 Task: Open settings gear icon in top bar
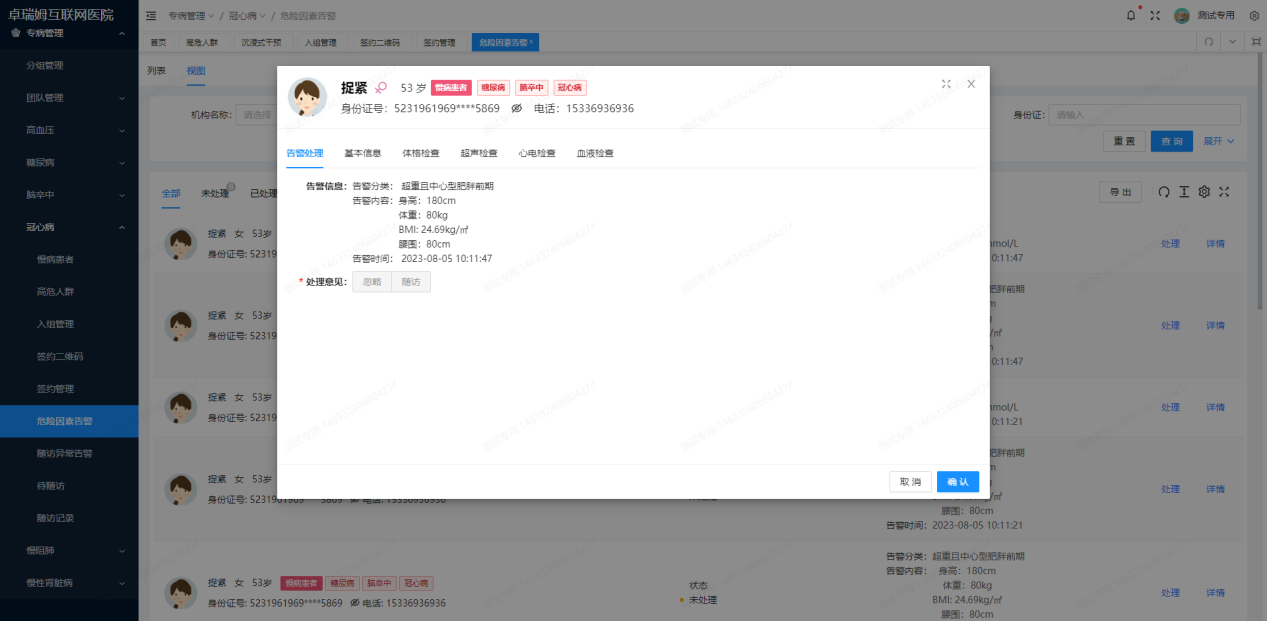1254,16
